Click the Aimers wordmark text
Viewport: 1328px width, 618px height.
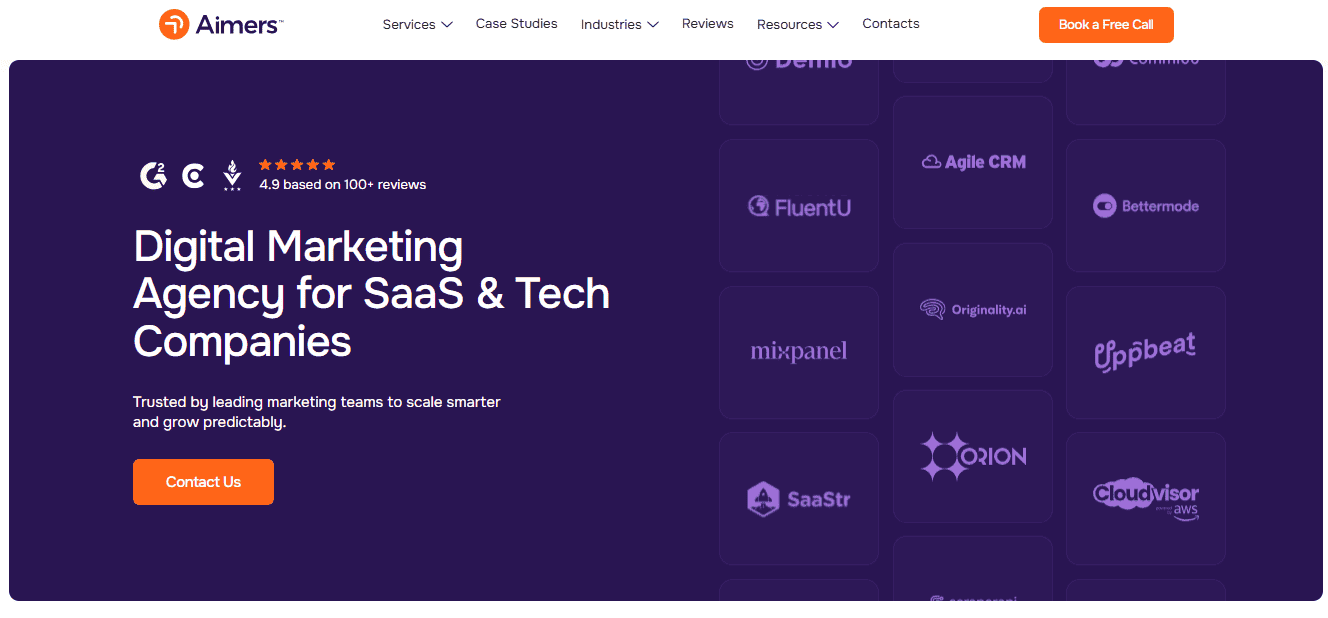pos(240,25)
